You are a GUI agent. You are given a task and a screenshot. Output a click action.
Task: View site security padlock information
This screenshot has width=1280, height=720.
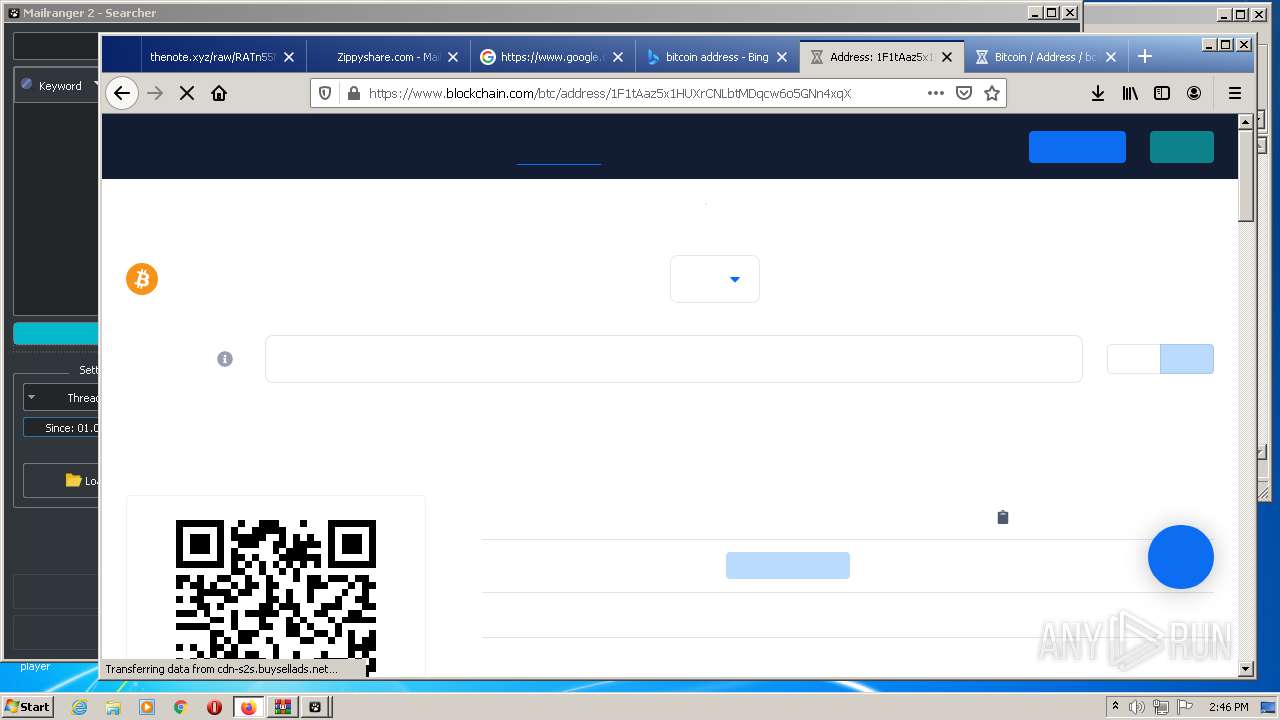pos(352,93)
